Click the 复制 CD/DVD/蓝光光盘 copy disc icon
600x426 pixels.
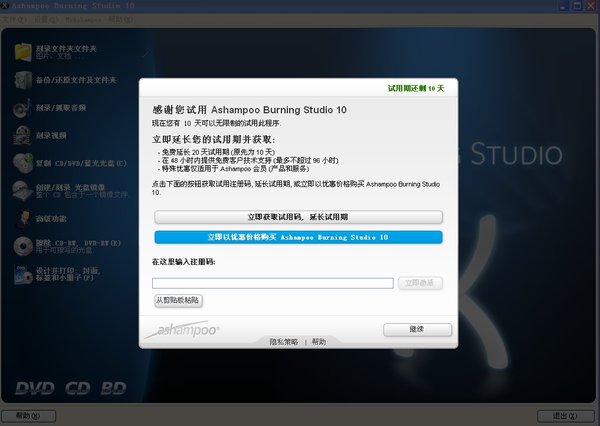pos(23,163)
